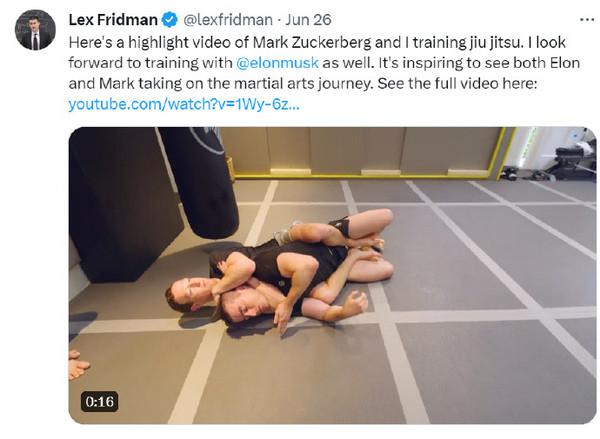Play the jiu jitsu training video
600x439 pixels.
pyautogui.click(x=332, y=275)
